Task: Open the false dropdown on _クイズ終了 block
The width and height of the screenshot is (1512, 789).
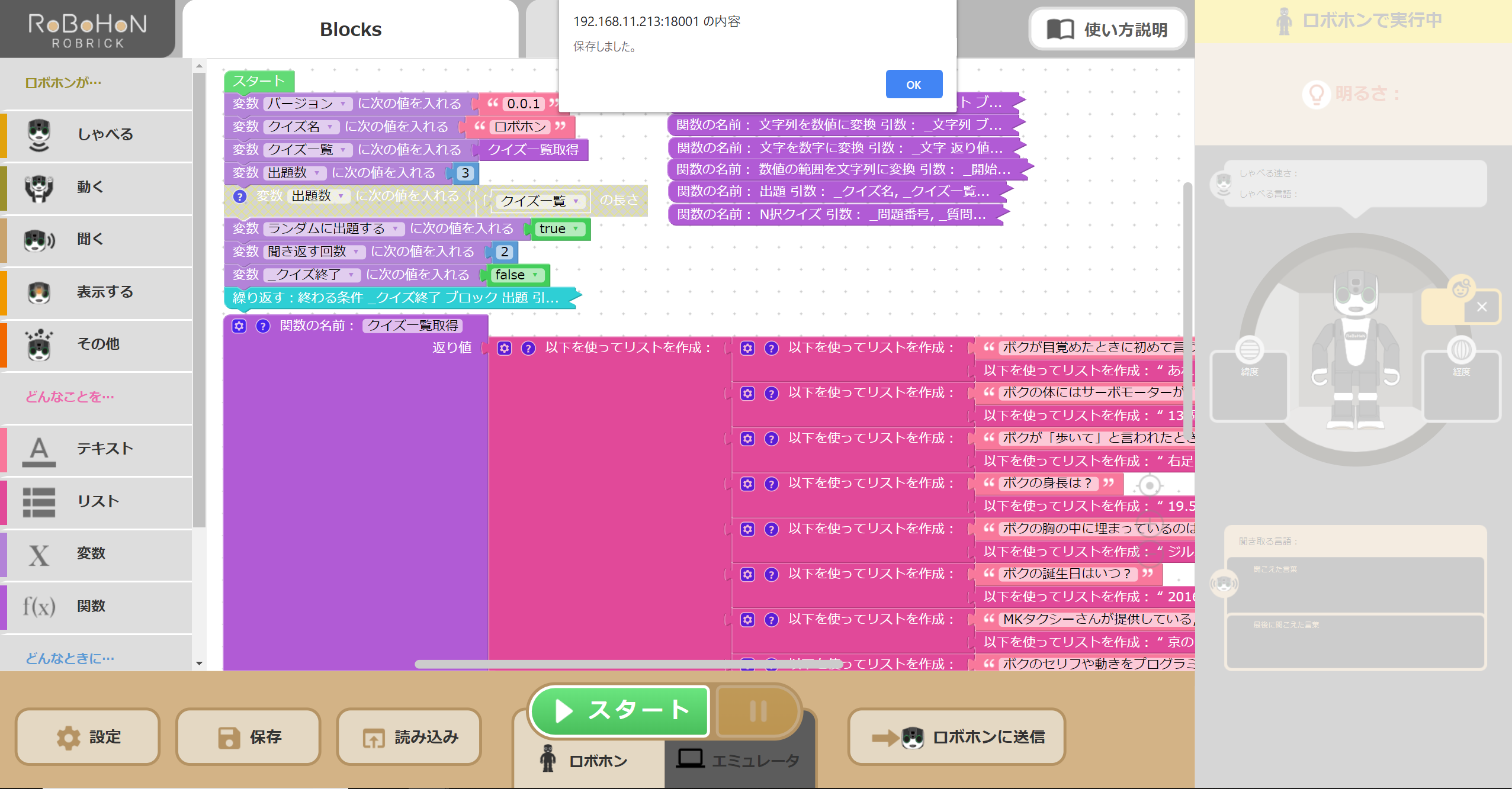Action: click(535, 275)
